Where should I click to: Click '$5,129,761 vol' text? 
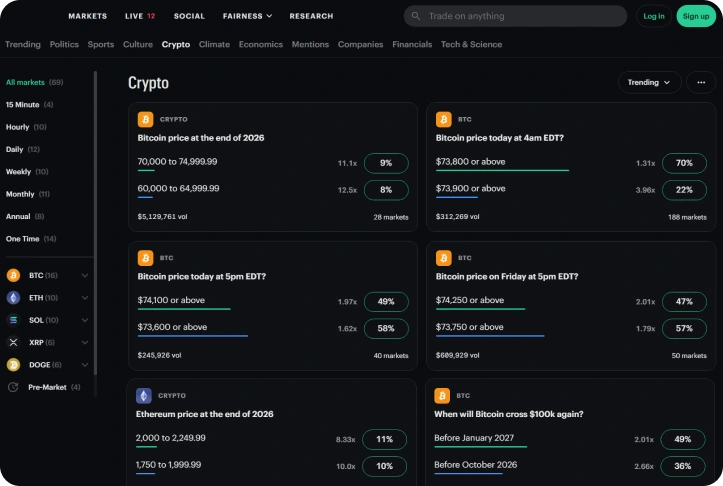point(162,217)
